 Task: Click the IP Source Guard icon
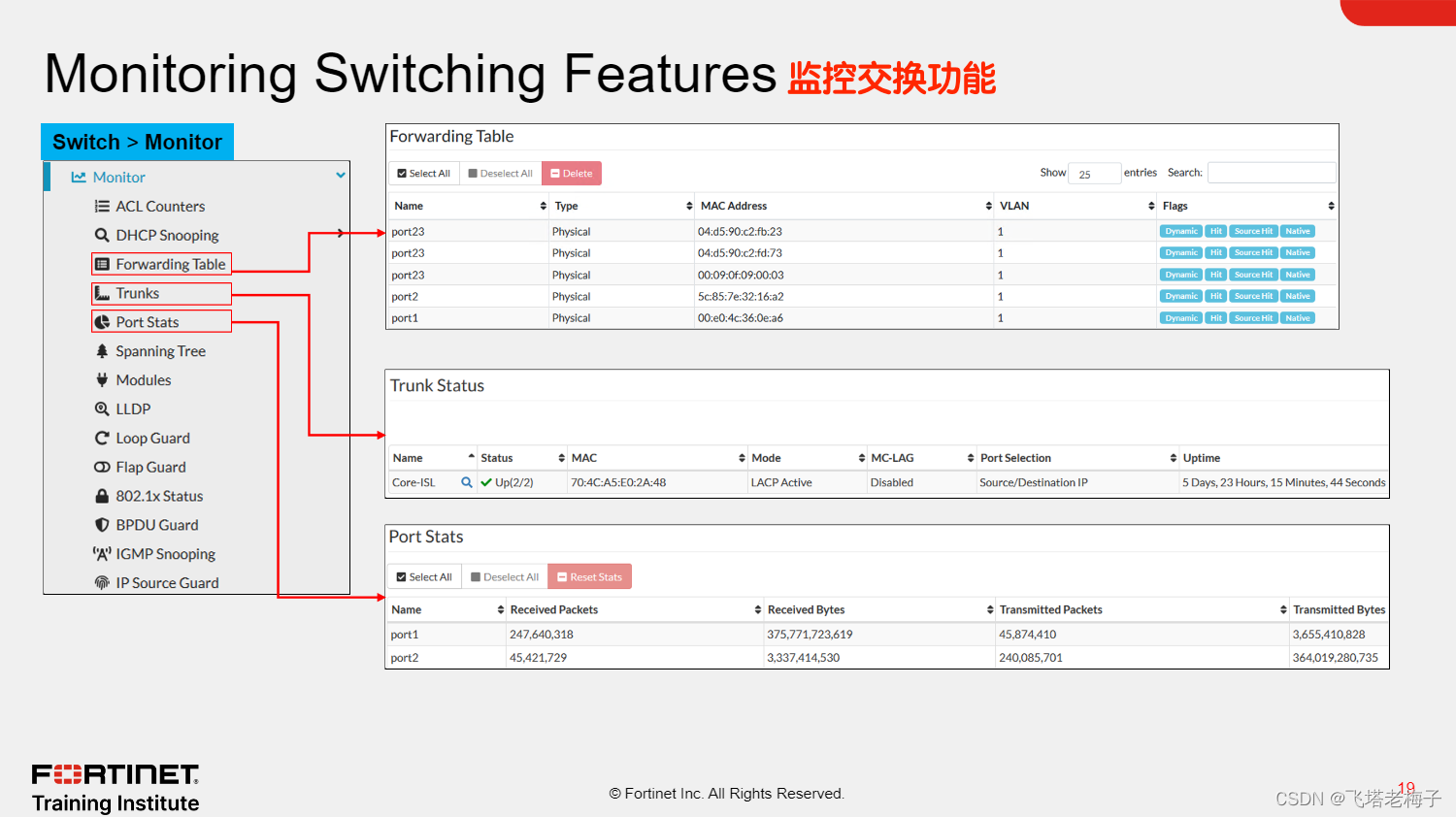pyautogui.click(x=102, y=583)
